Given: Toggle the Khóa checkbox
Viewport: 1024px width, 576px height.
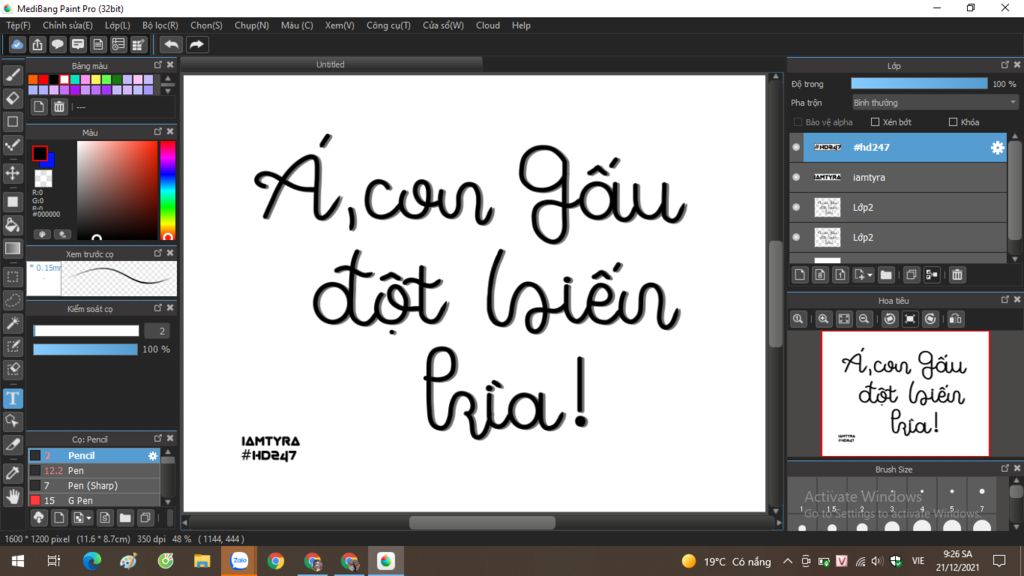Looking at the screenshot, I should [953, 122].
